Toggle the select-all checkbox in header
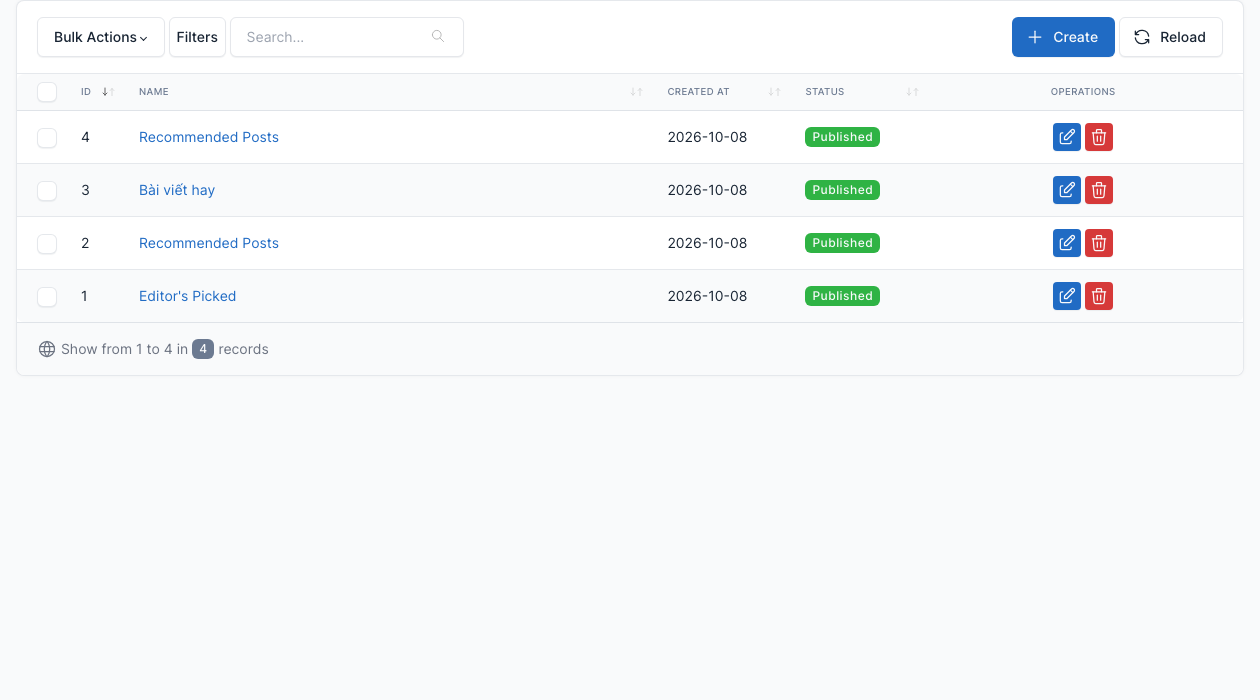The width and height of the screenshot is (1260, 700). pyautogui.click(x=47, y=92)
